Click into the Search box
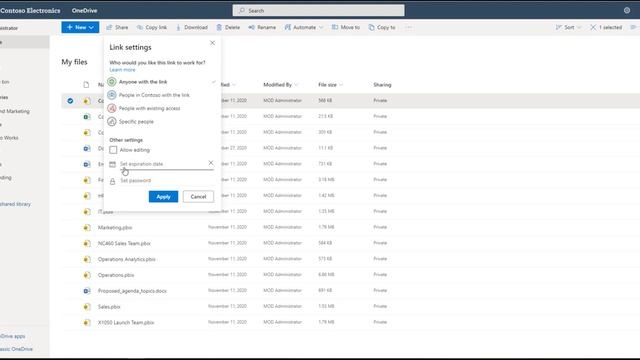640x360 pixels. pyautogui.click(x=318, y=10)
